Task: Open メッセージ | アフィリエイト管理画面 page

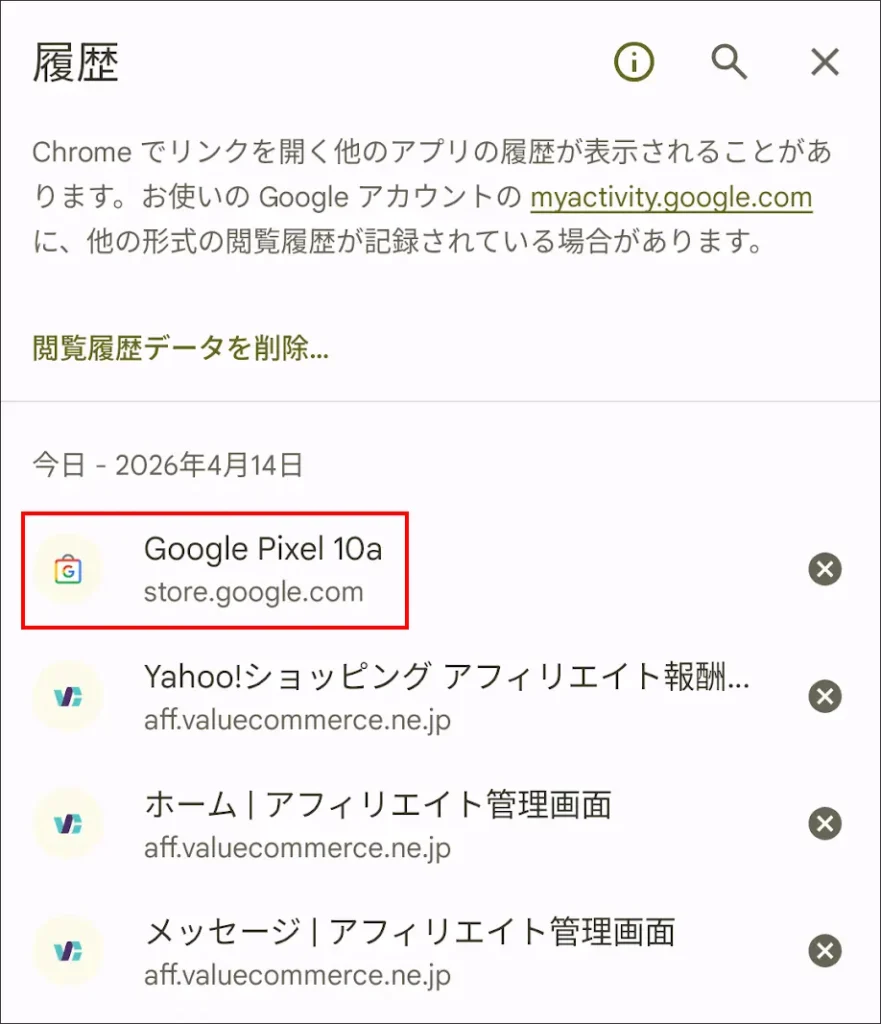Action: [410, 932]
